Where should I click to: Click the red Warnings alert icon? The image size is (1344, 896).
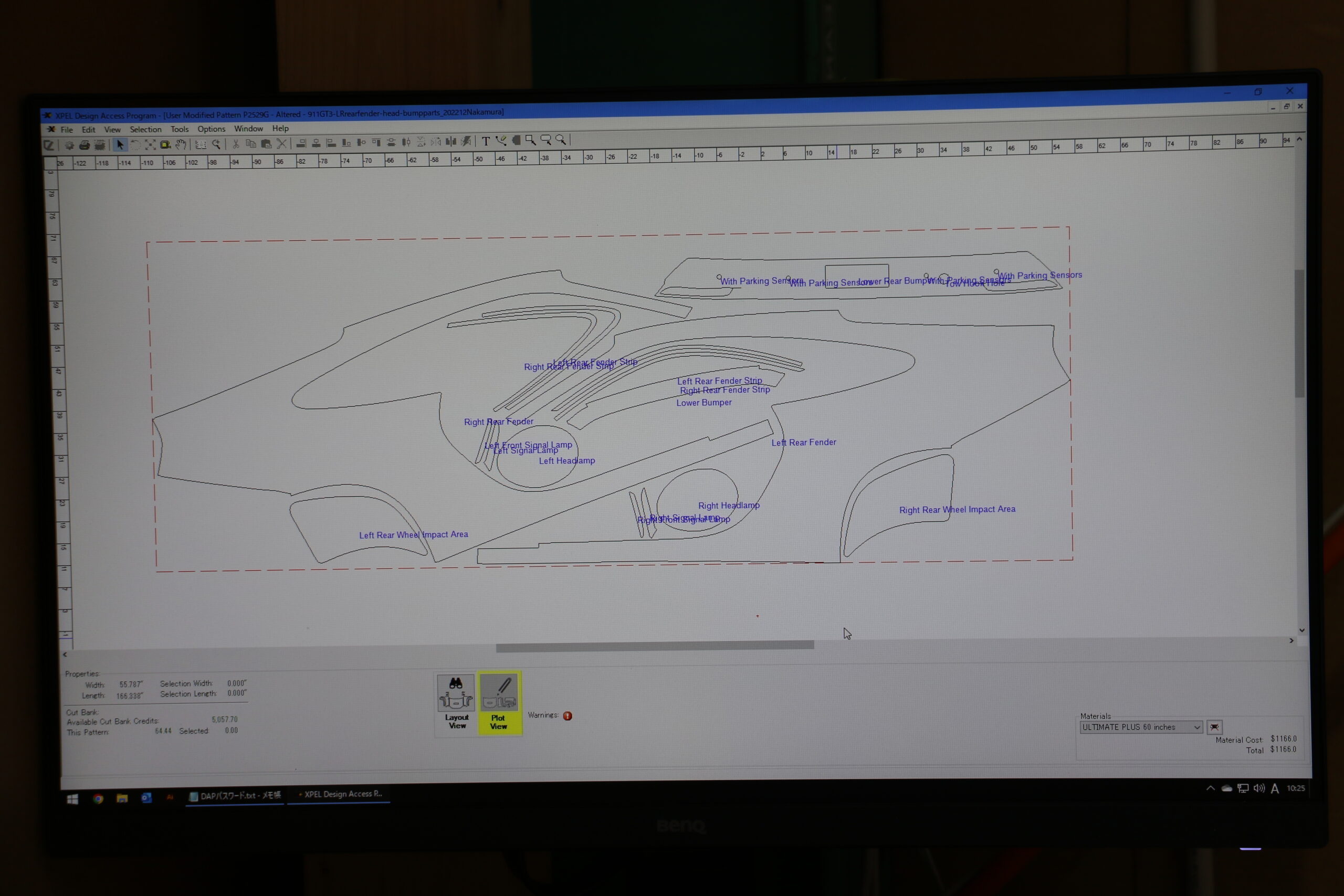click(x=568, y=716)
